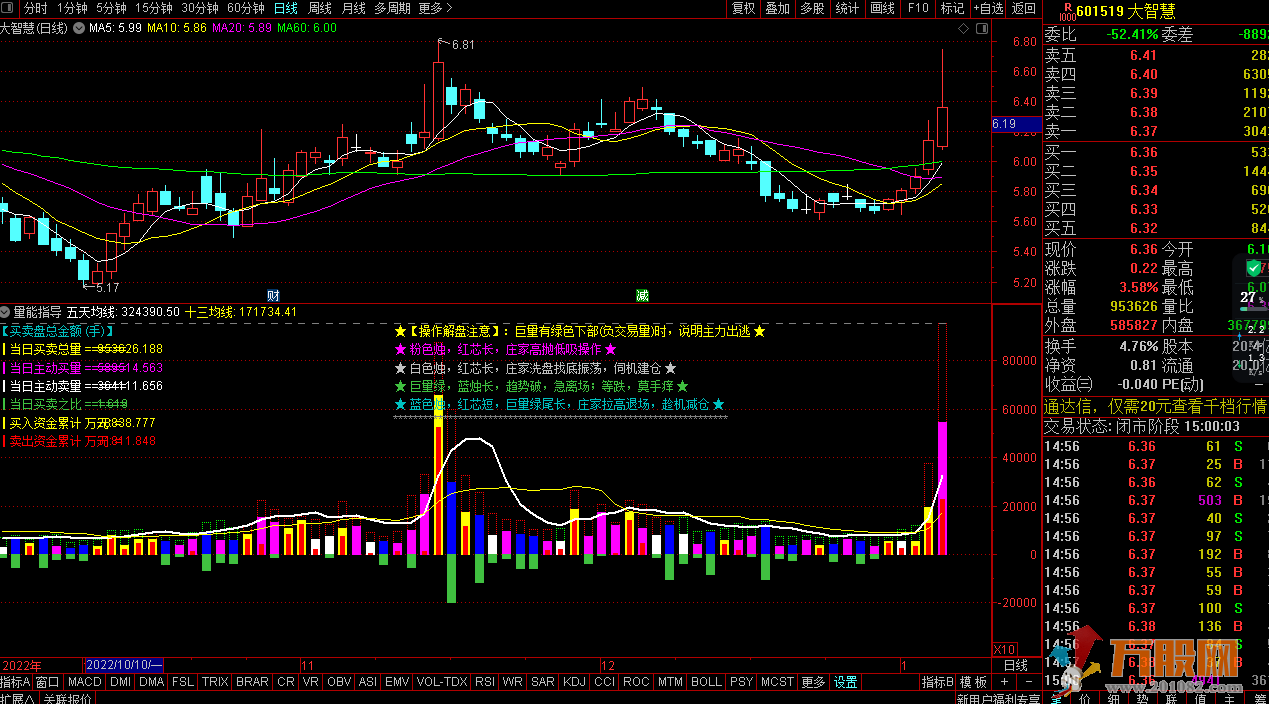Click the 减 marker under the candlestick chart
Screen dimensions: 1269x704
tap(642, 296)
